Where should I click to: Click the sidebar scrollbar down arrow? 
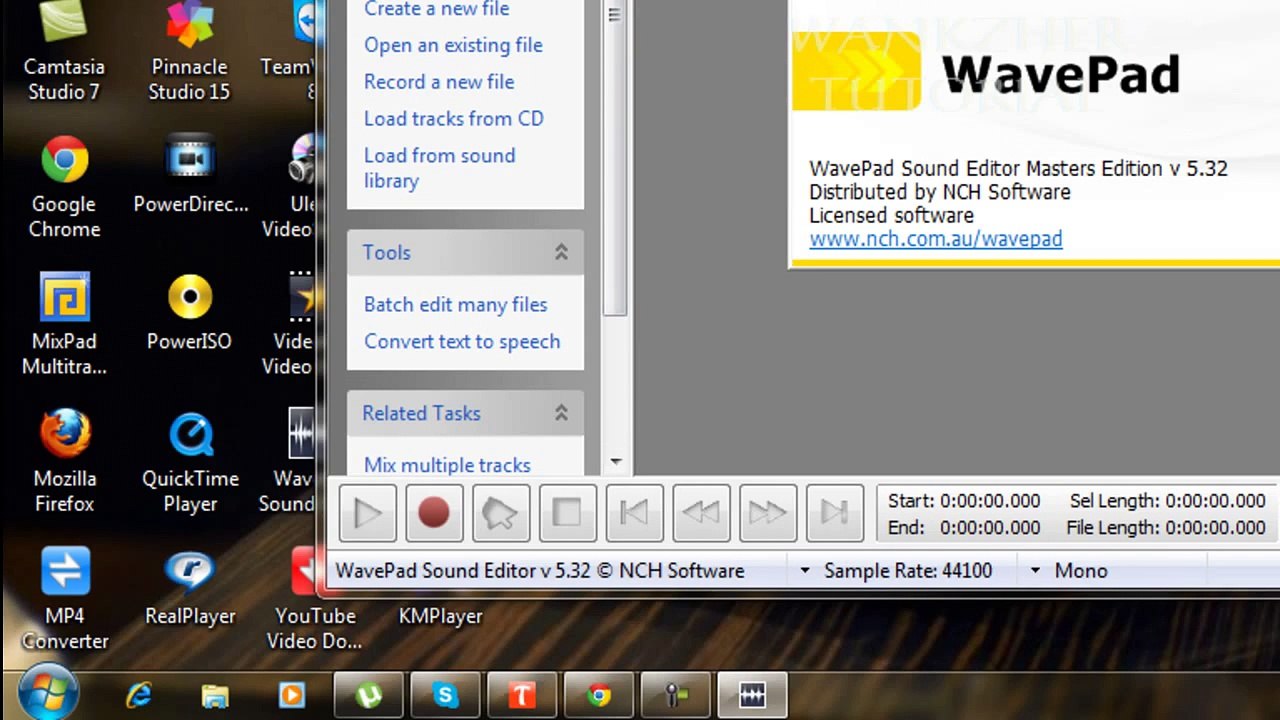[x=615, y=462]
